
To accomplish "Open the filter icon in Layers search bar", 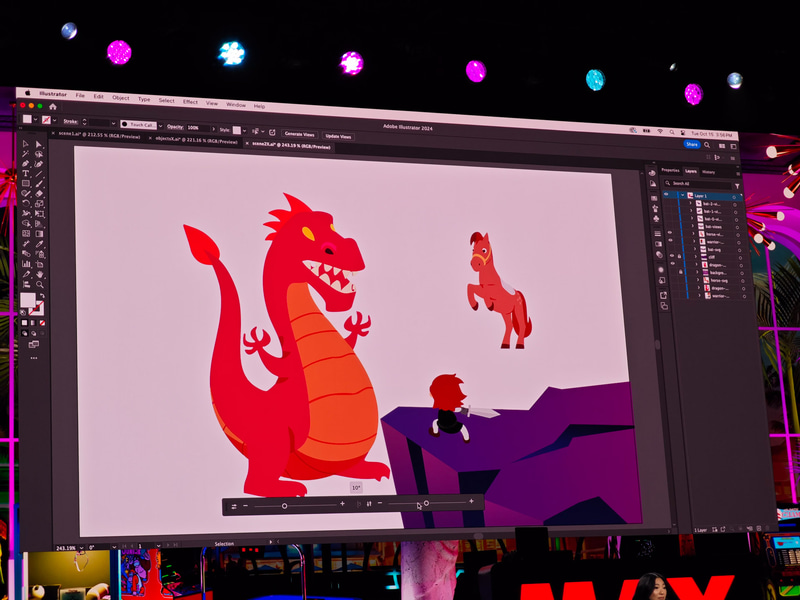I will click(x=737, y=184).
